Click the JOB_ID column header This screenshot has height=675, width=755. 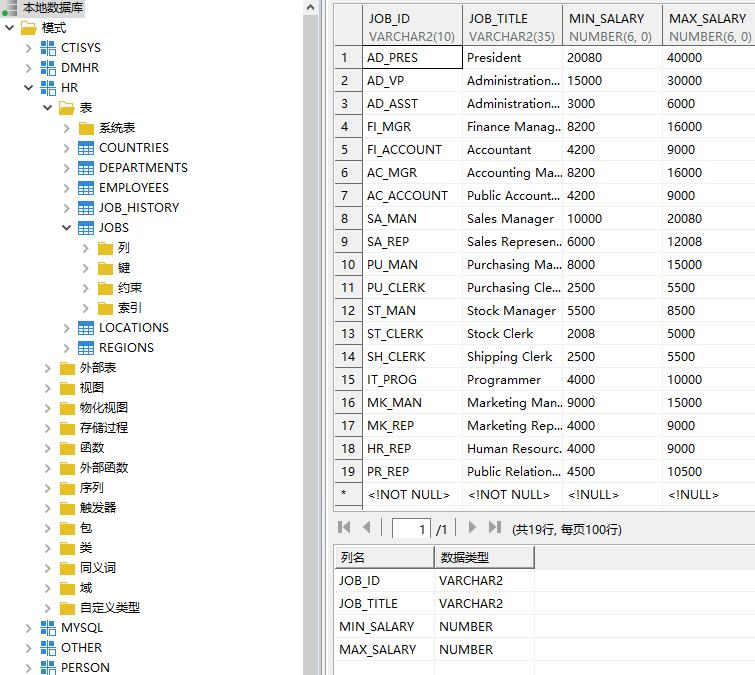coord(412,26)
